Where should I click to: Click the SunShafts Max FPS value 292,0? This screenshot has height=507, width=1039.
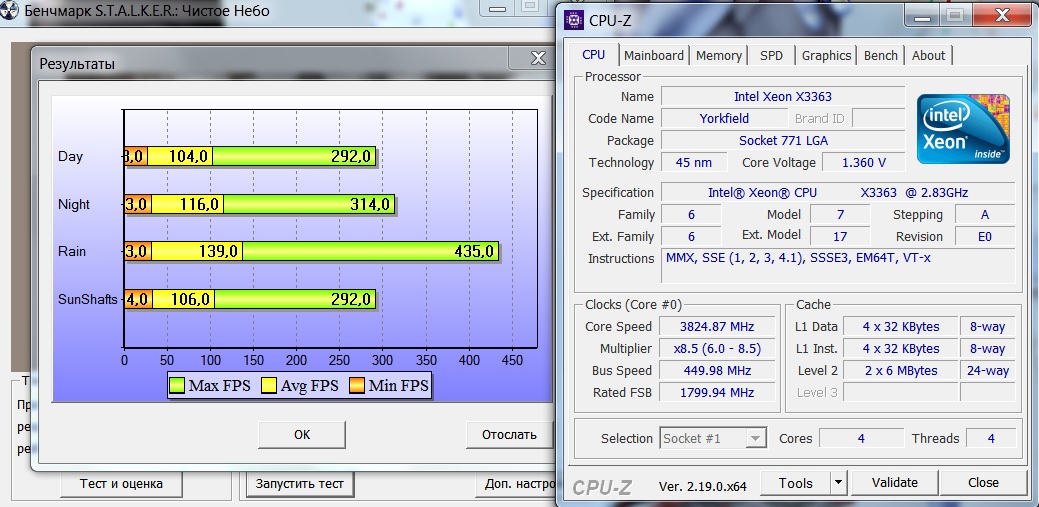pyautogui.click(x=351, y=299)
